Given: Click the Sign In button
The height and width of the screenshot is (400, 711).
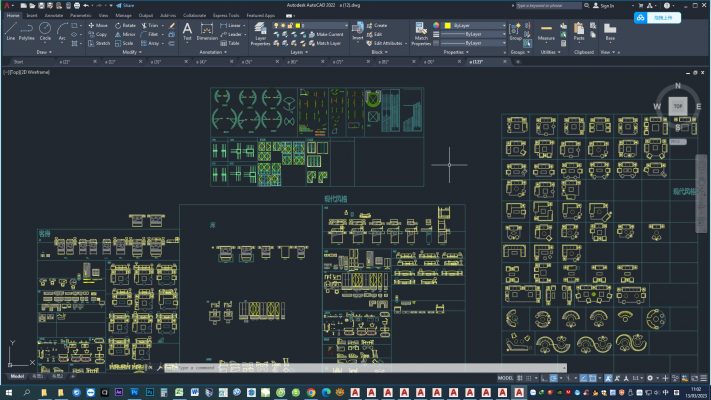Looking at the screenshot, I should tap(607, 5).
